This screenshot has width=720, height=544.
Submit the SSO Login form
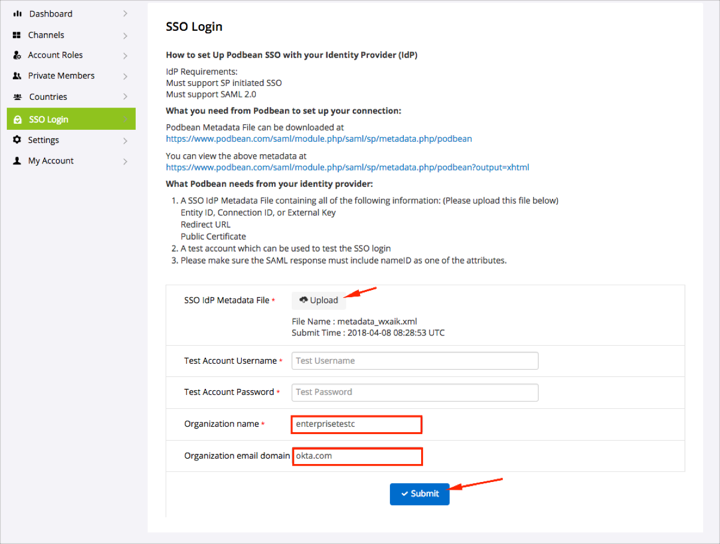(419, 494)
